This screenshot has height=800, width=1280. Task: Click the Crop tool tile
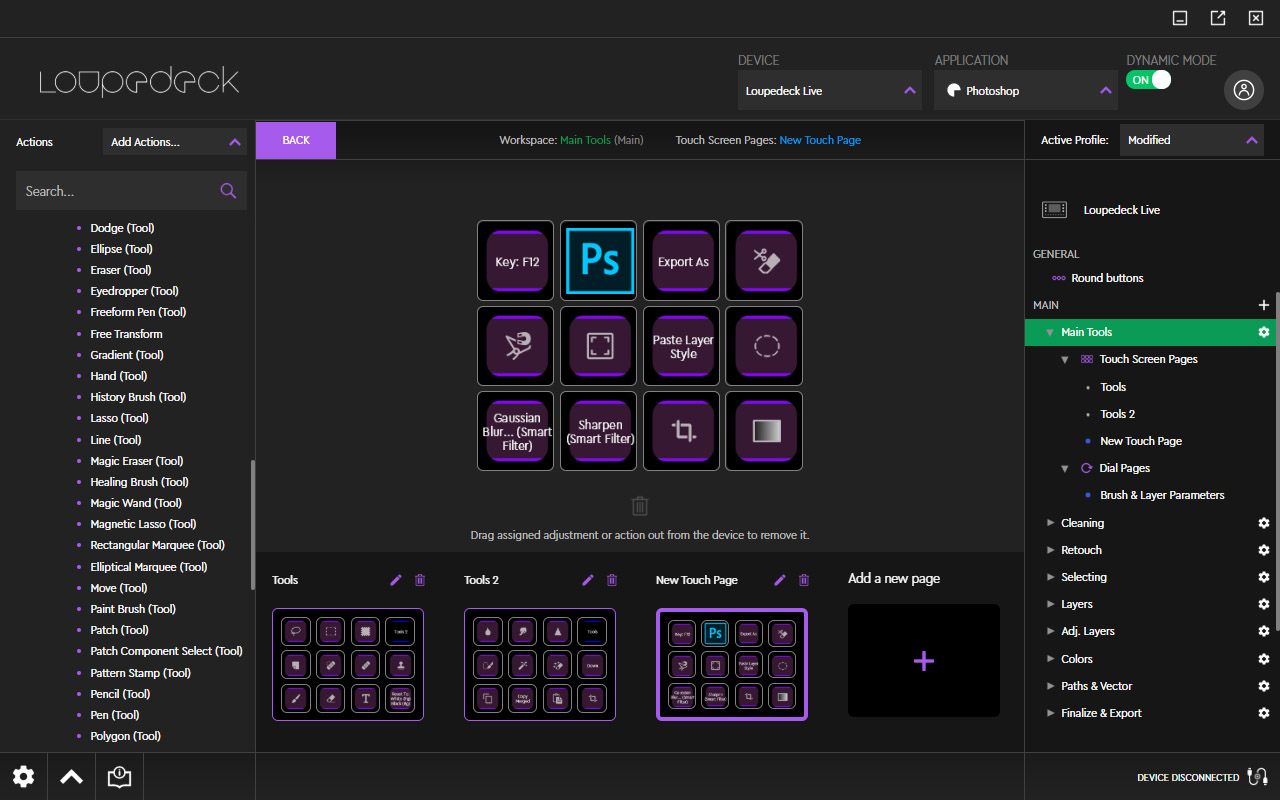tap(681, 431)
